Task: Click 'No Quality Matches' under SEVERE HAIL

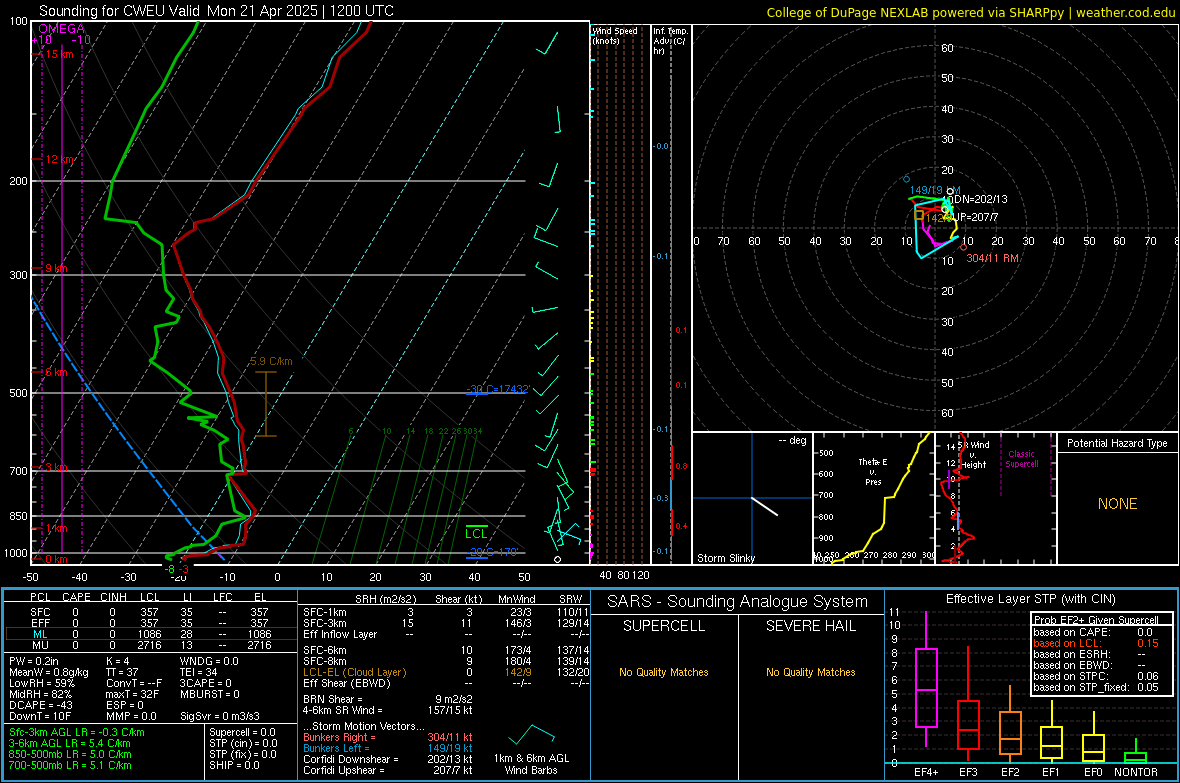Action: [x=810, y=672]
